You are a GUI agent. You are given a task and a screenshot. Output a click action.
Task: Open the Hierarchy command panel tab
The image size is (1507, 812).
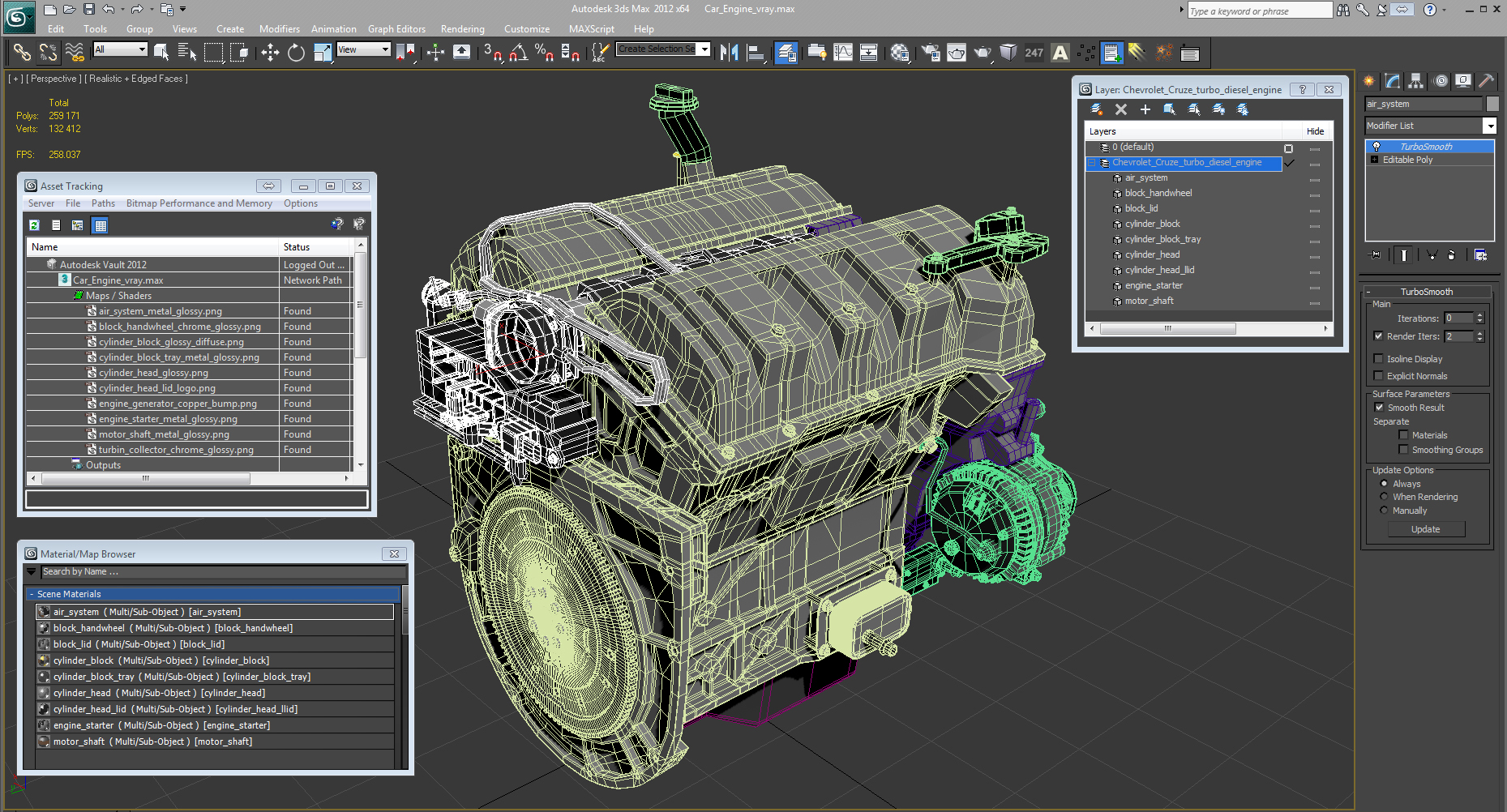coord(1416,81)
